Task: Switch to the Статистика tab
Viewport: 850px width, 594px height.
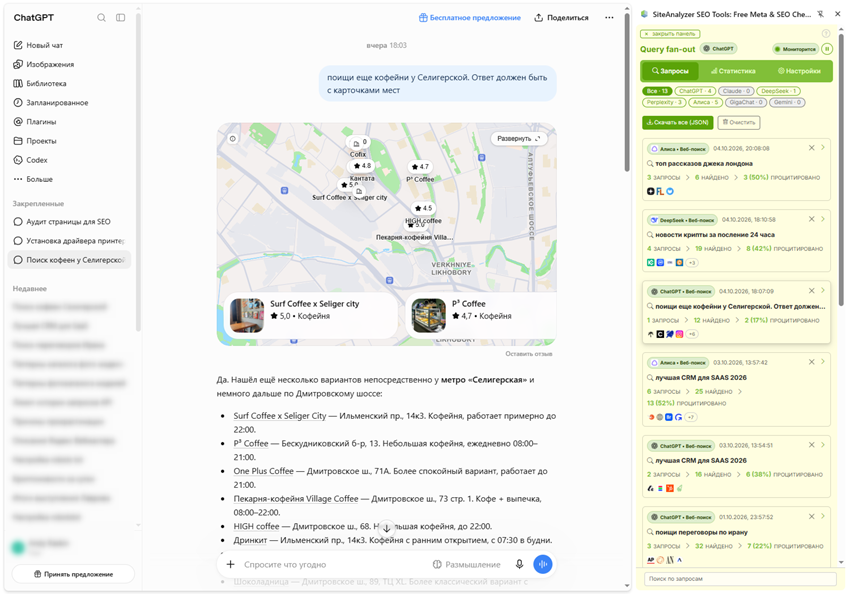Action: coord(733,71)
